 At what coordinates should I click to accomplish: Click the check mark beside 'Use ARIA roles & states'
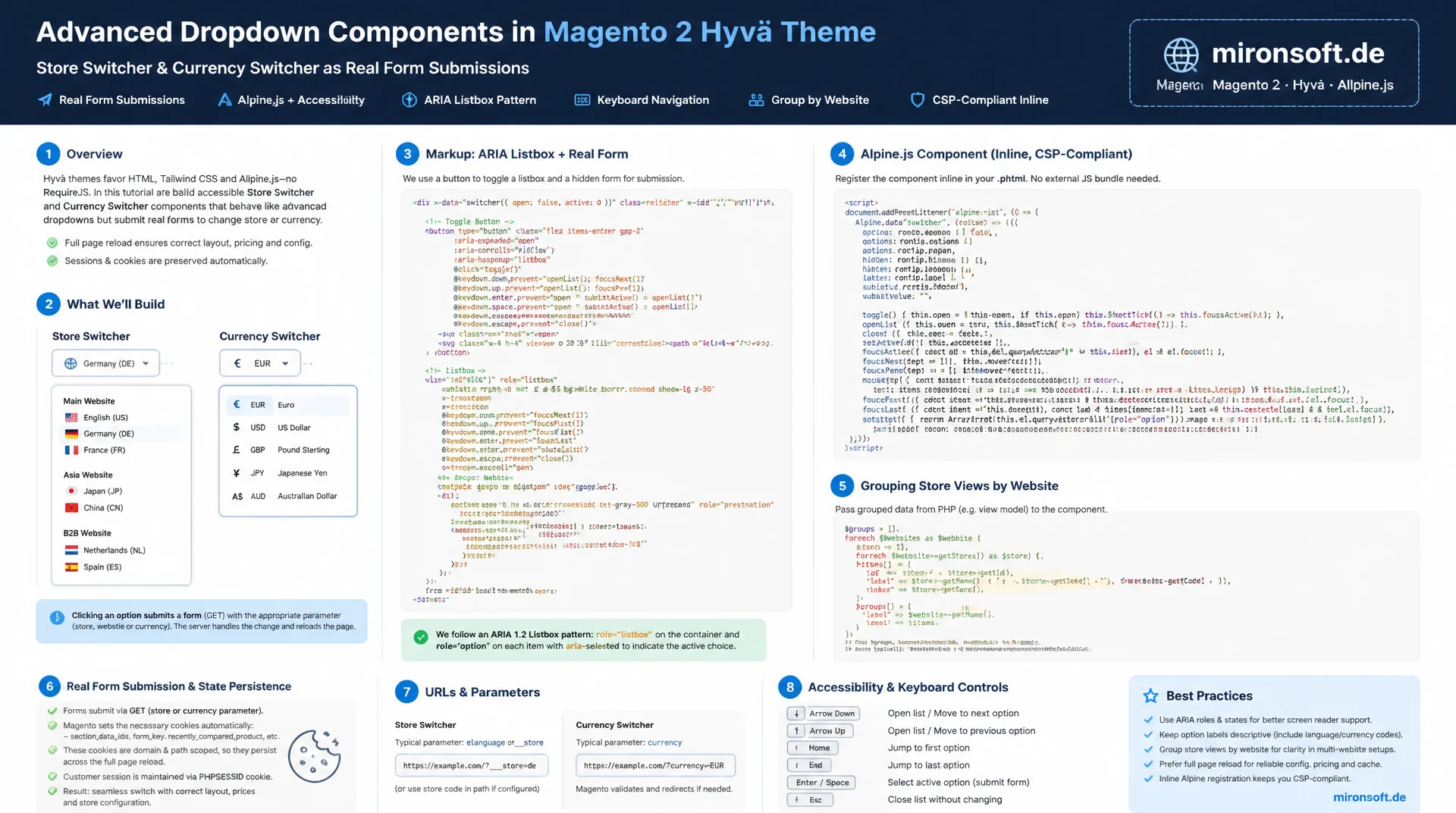[1148, 720]
